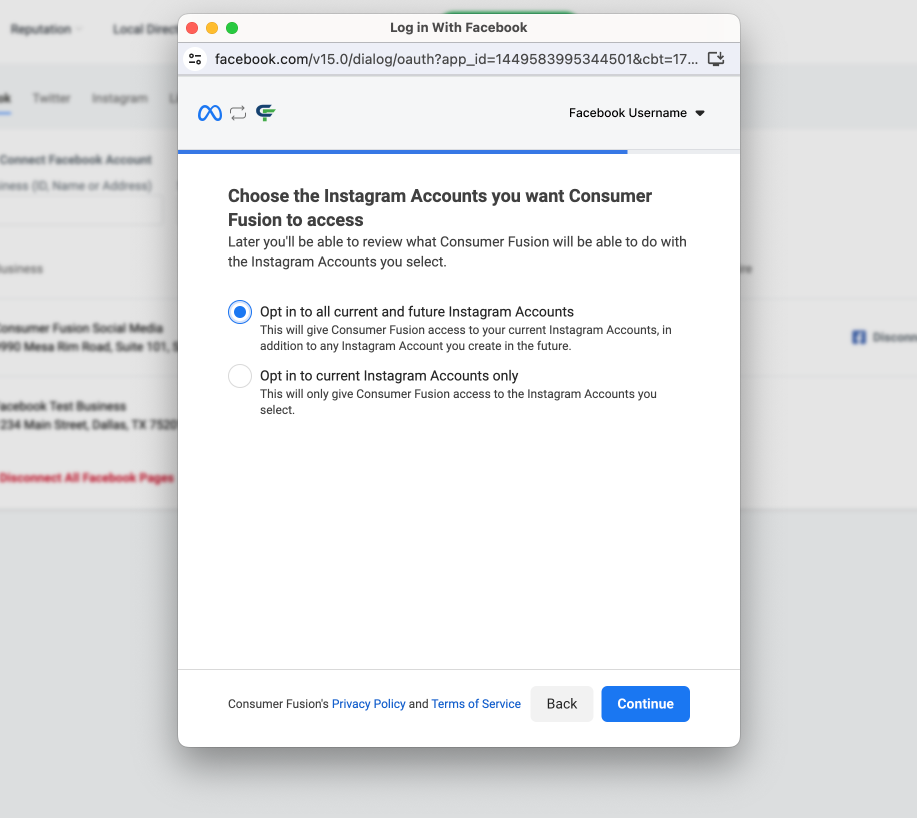Click Facebook Disconnect button in background row
This screenshot has width=917, height=818.
pyautogui.click(x=884, y=337)
